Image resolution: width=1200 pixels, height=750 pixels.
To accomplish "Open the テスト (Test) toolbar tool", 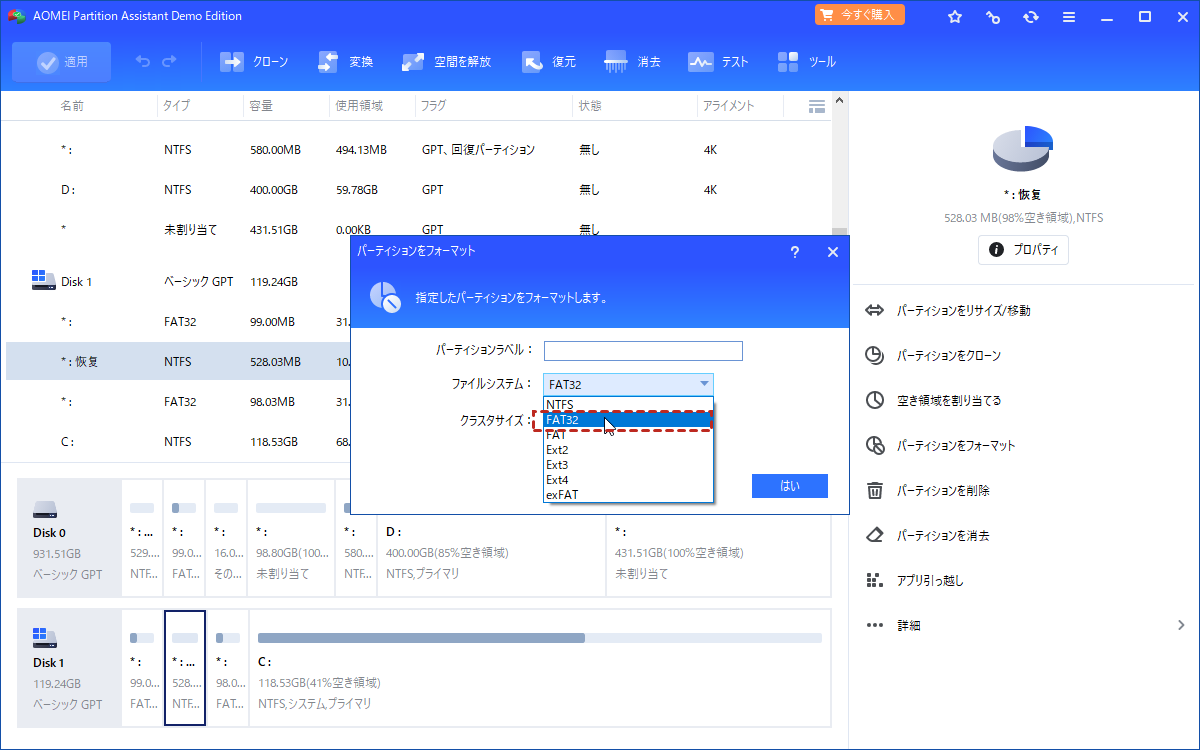I will point(701,62).
